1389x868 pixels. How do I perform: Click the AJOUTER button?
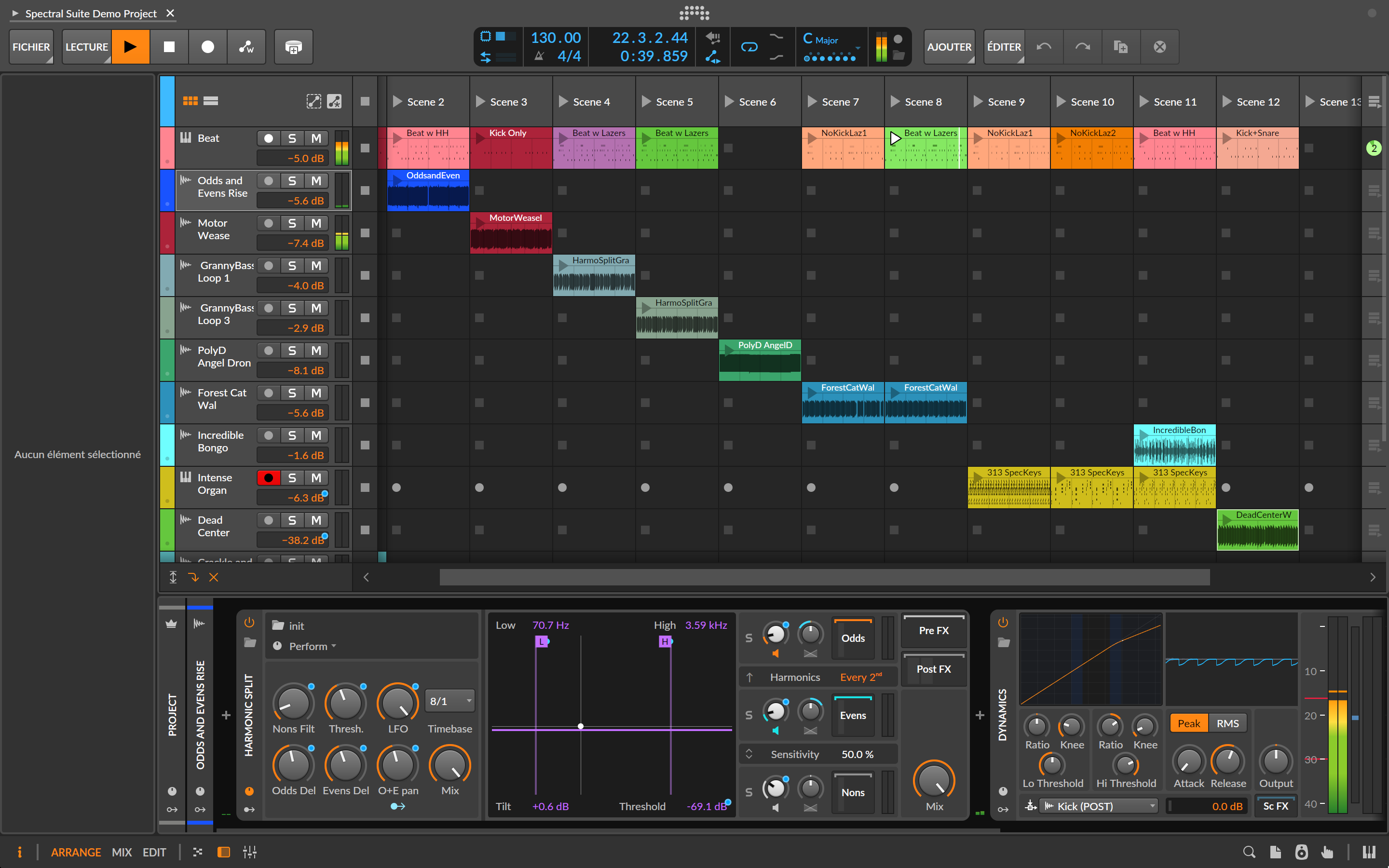(949, 46)
